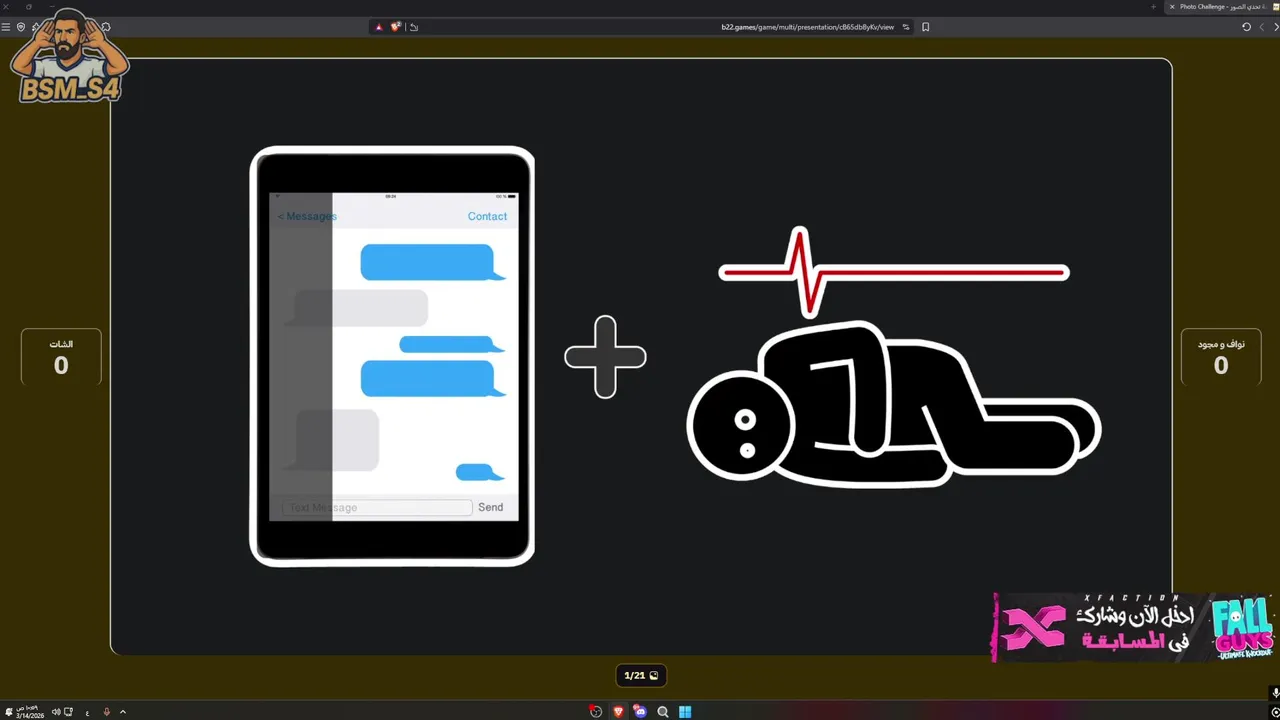Reload the page

(x=1246, y=27)
